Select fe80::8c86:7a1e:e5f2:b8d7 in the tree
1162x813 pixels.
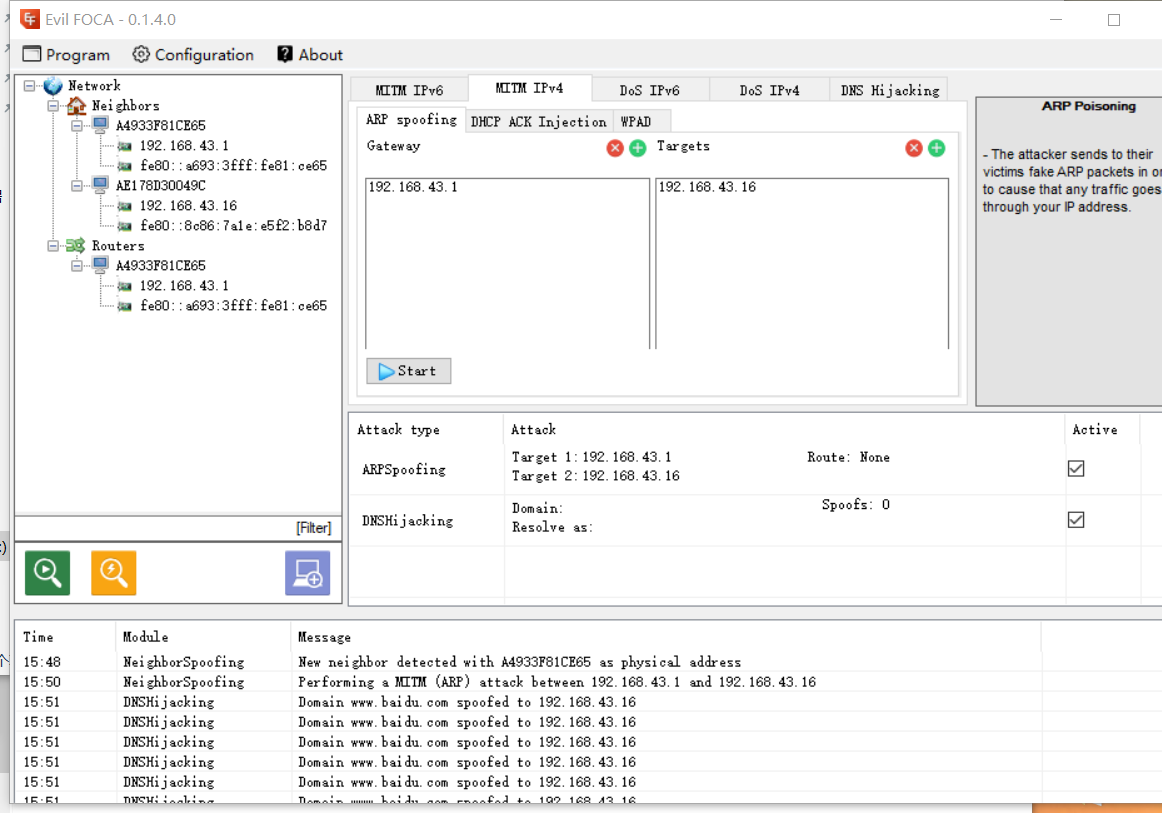[233, 225]
